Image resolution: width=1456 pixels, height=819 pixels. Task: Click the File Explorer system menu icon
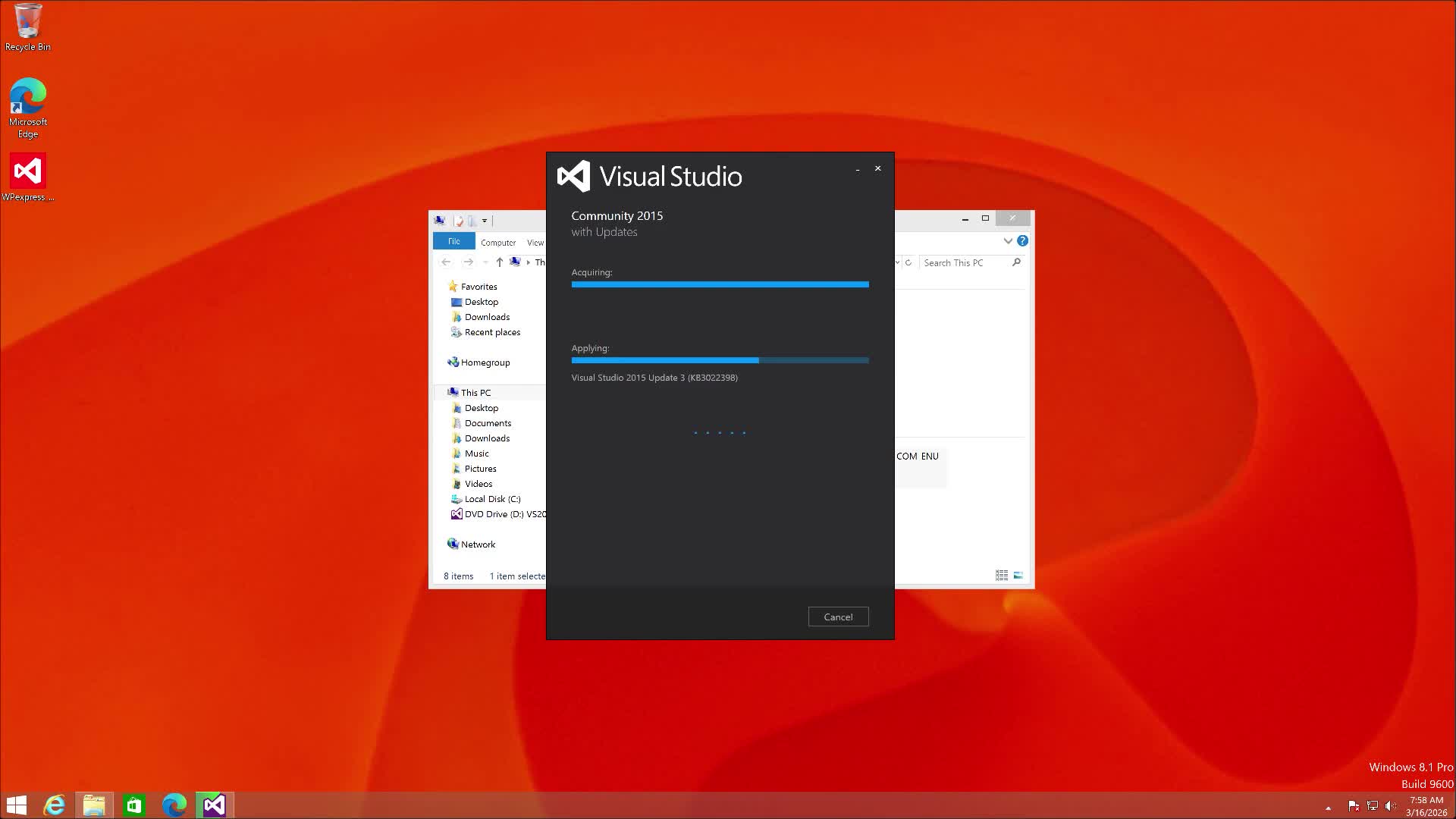(x=440, y=221)
